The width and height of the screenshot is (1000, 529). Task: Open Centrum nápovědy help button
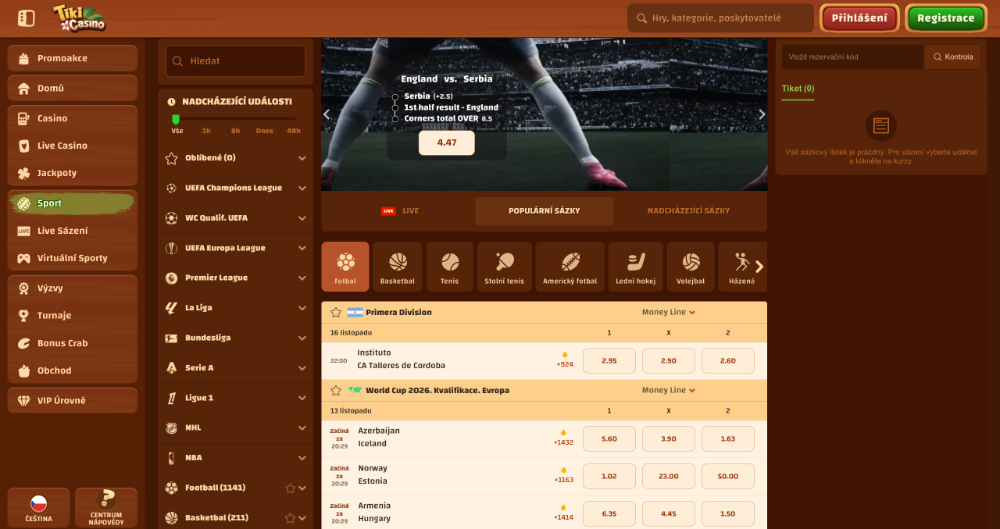(x=106, y=508)
